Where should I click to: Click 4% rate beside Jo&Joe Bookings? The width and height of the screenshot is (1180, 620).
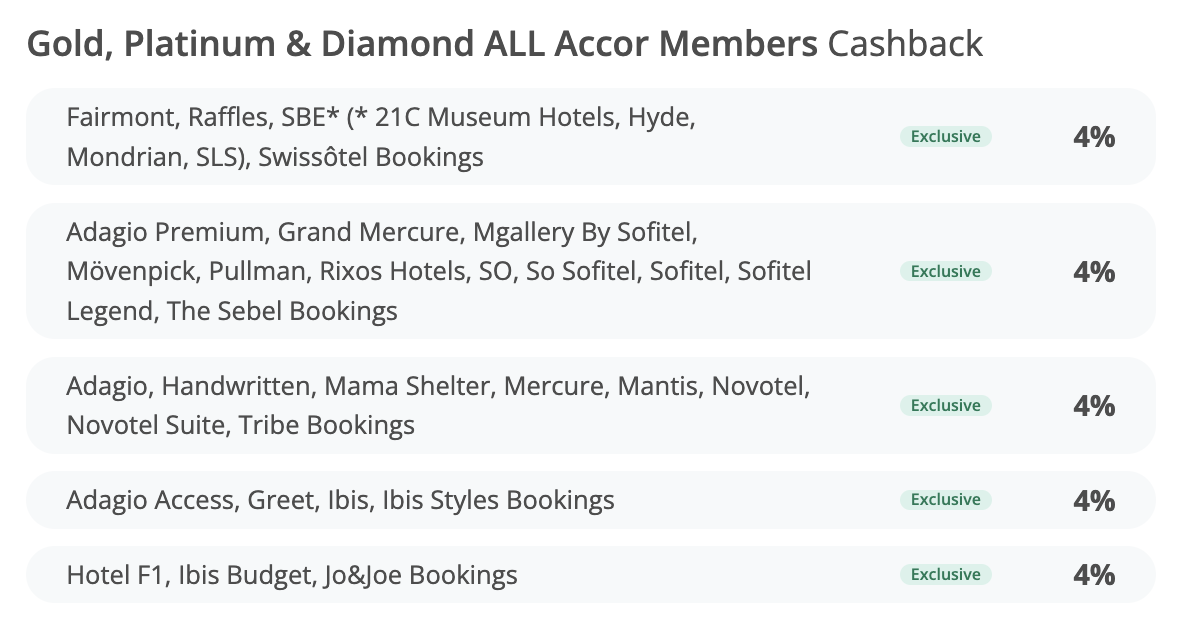(x=1093, y=574)
